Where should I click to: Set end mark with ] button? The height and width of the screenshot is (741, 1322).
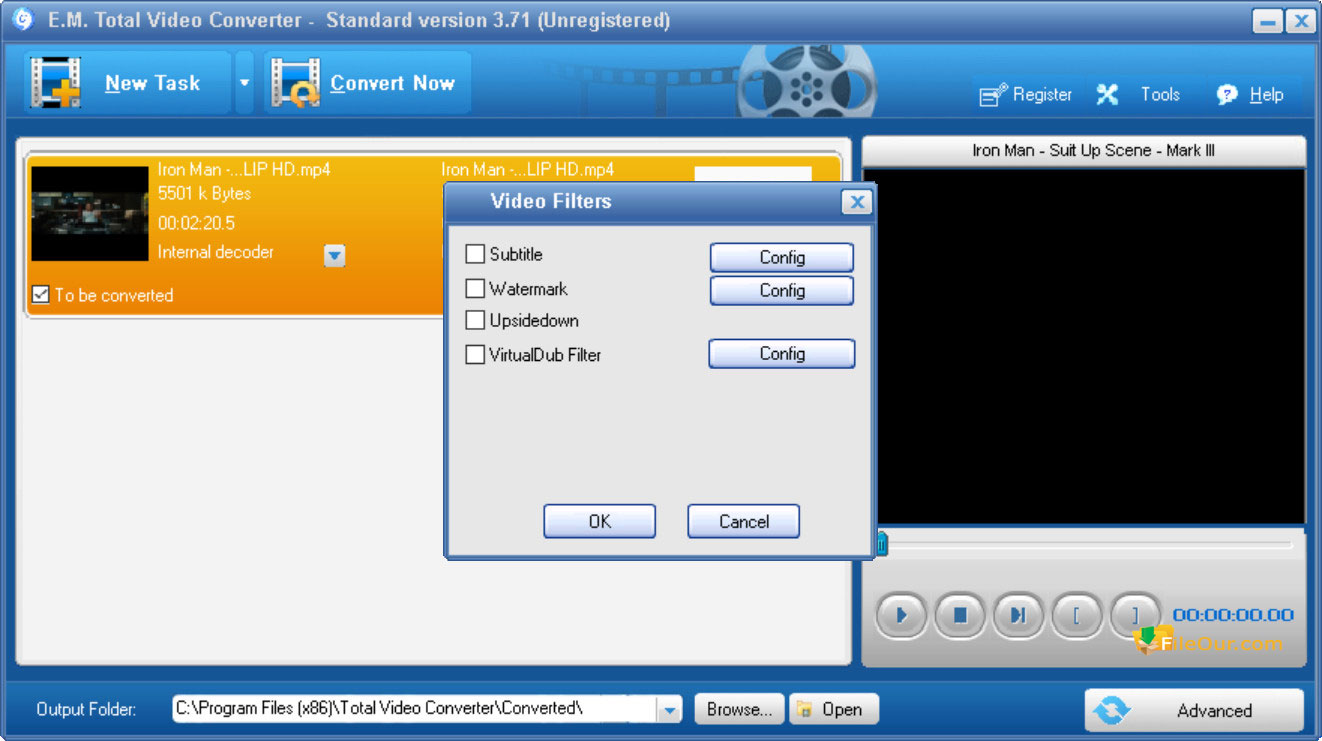1135,615
